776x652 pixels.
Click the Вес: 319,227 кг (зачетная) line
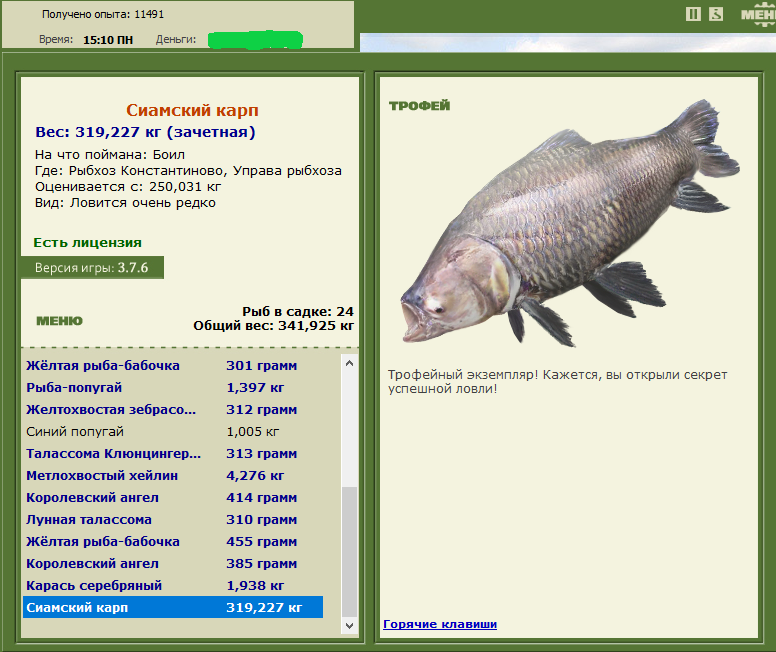pyautogui.click(x=146, y=132)
